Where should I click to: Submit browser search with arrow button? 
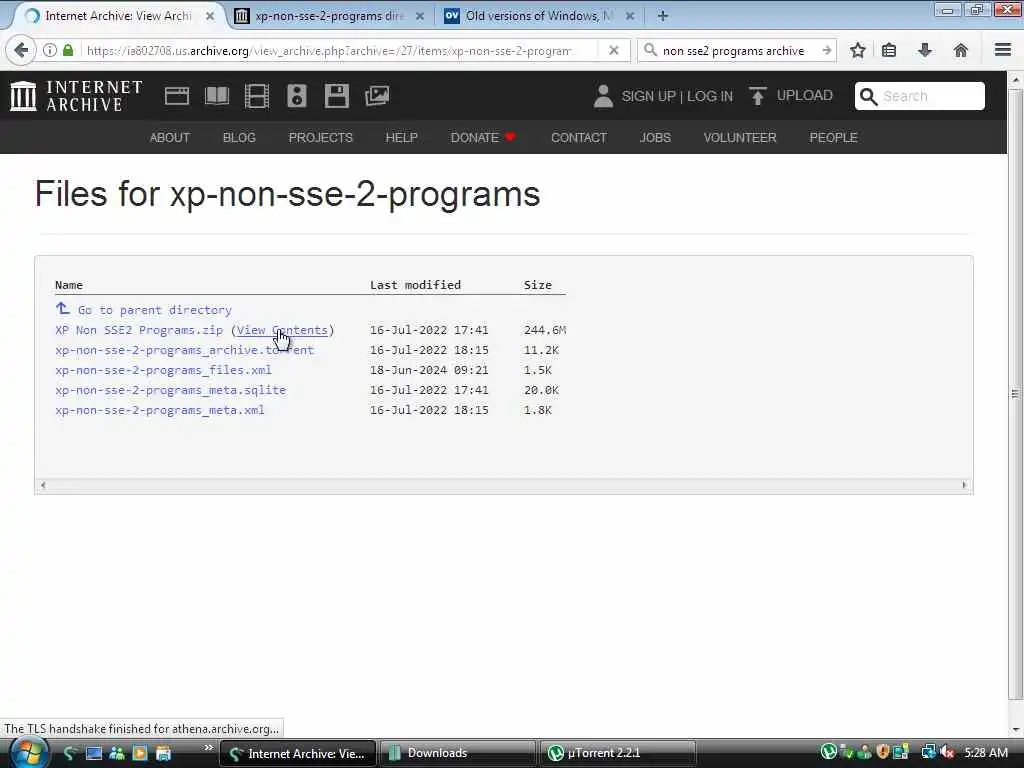[x=827, y=50]
